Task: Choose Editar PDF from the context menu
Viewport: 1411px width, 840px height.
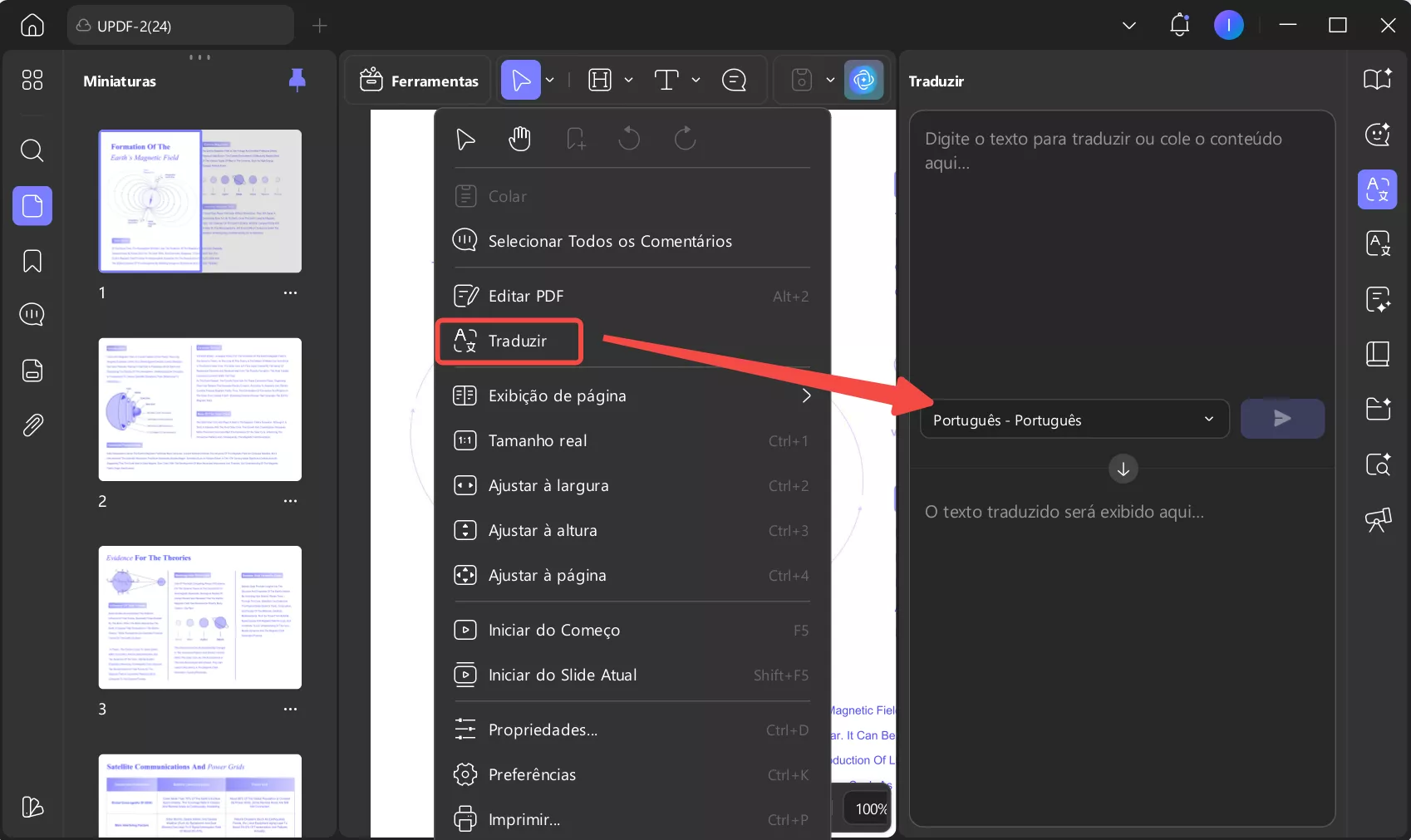Action: click(x=526, y=295)
